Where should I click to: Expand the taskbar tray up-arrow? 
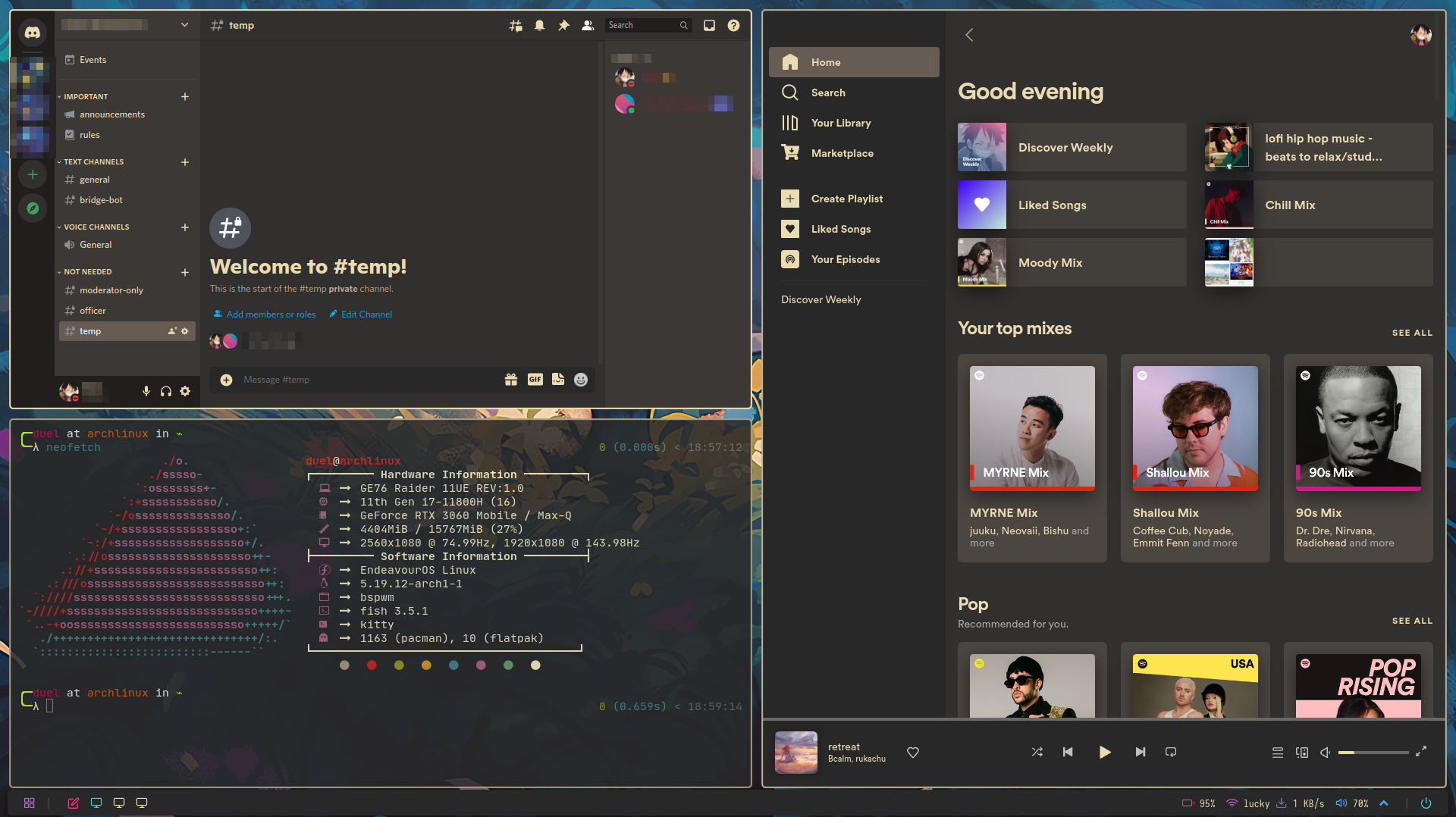tap(1384, 803)
